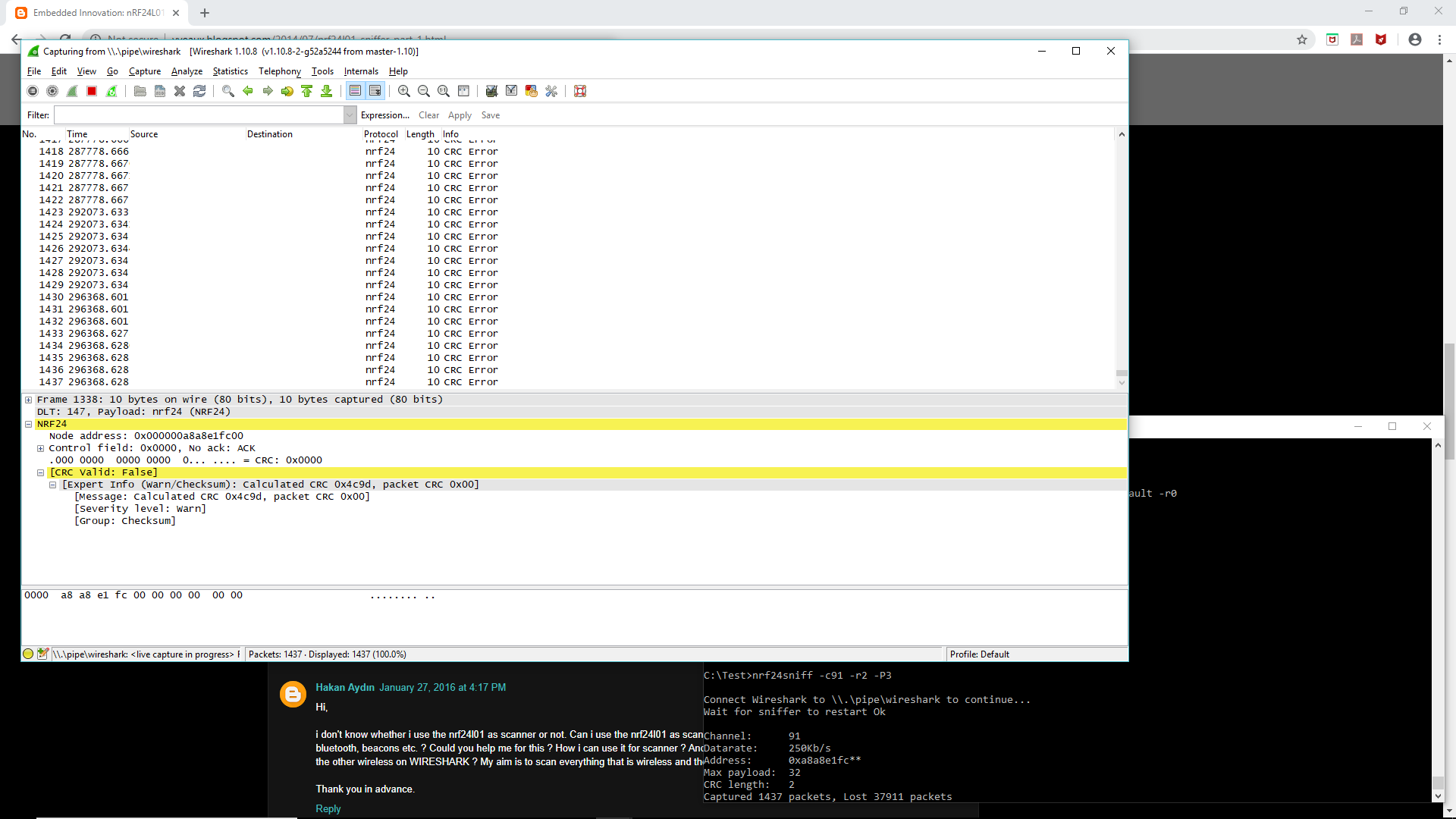Screen dimensions: 1456x819
Task: Select the Severity level: warn line
Action: click(x=140, y=509)
